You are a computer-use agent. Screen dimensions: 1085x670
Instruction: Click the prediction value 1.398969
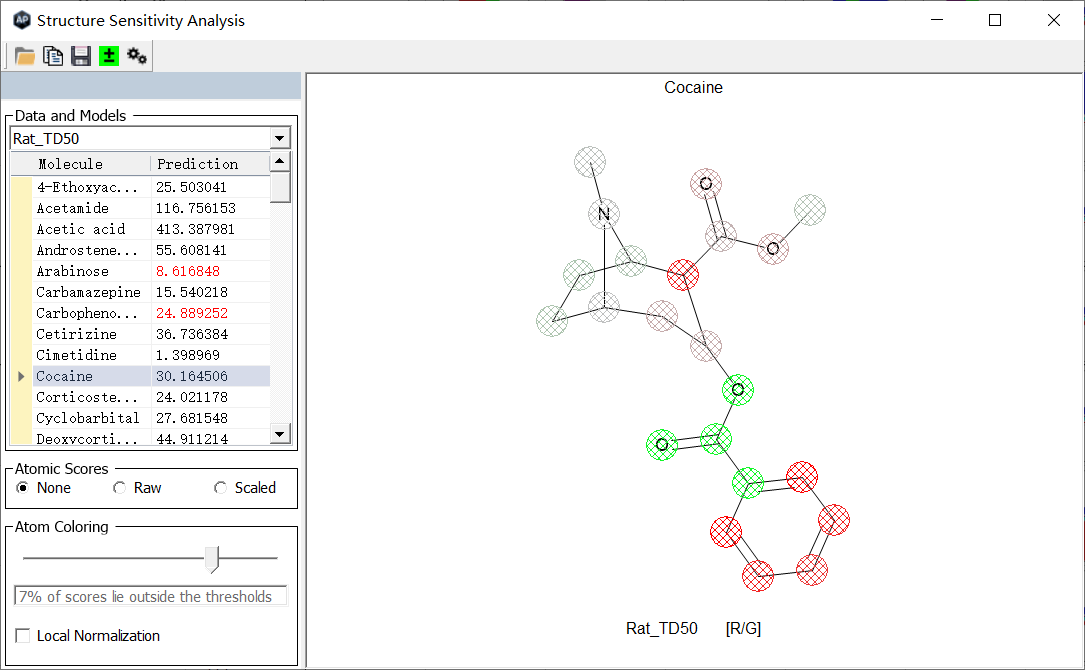pos(188,355)
